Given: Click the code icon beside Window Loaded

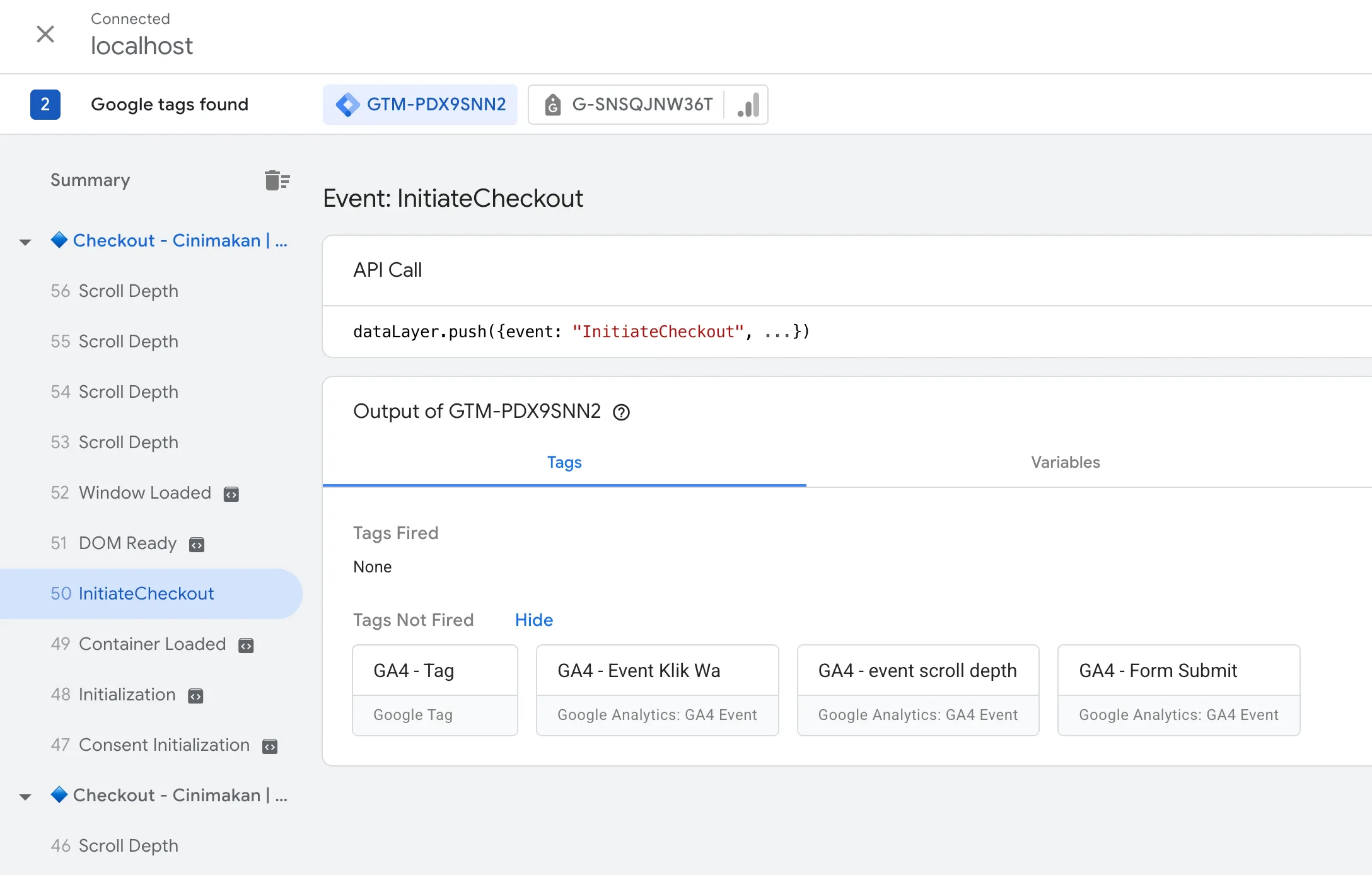Looking at the screenshot, I should [x=231, y=494].
